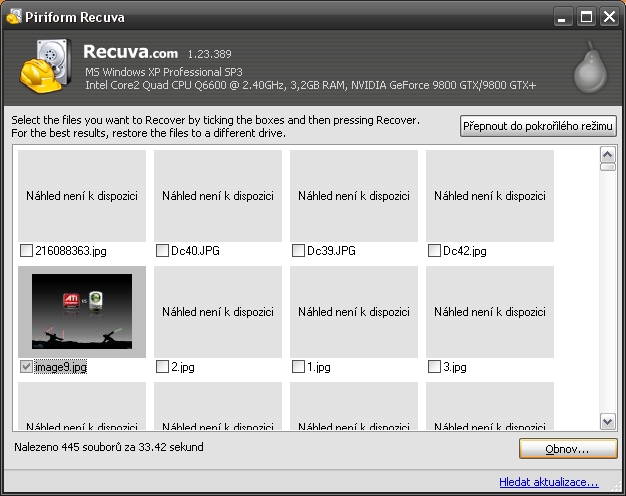626x496 pixels.
Task: Select the 216088363.jpg empty preview tile
Action: (x=82, y=196)
